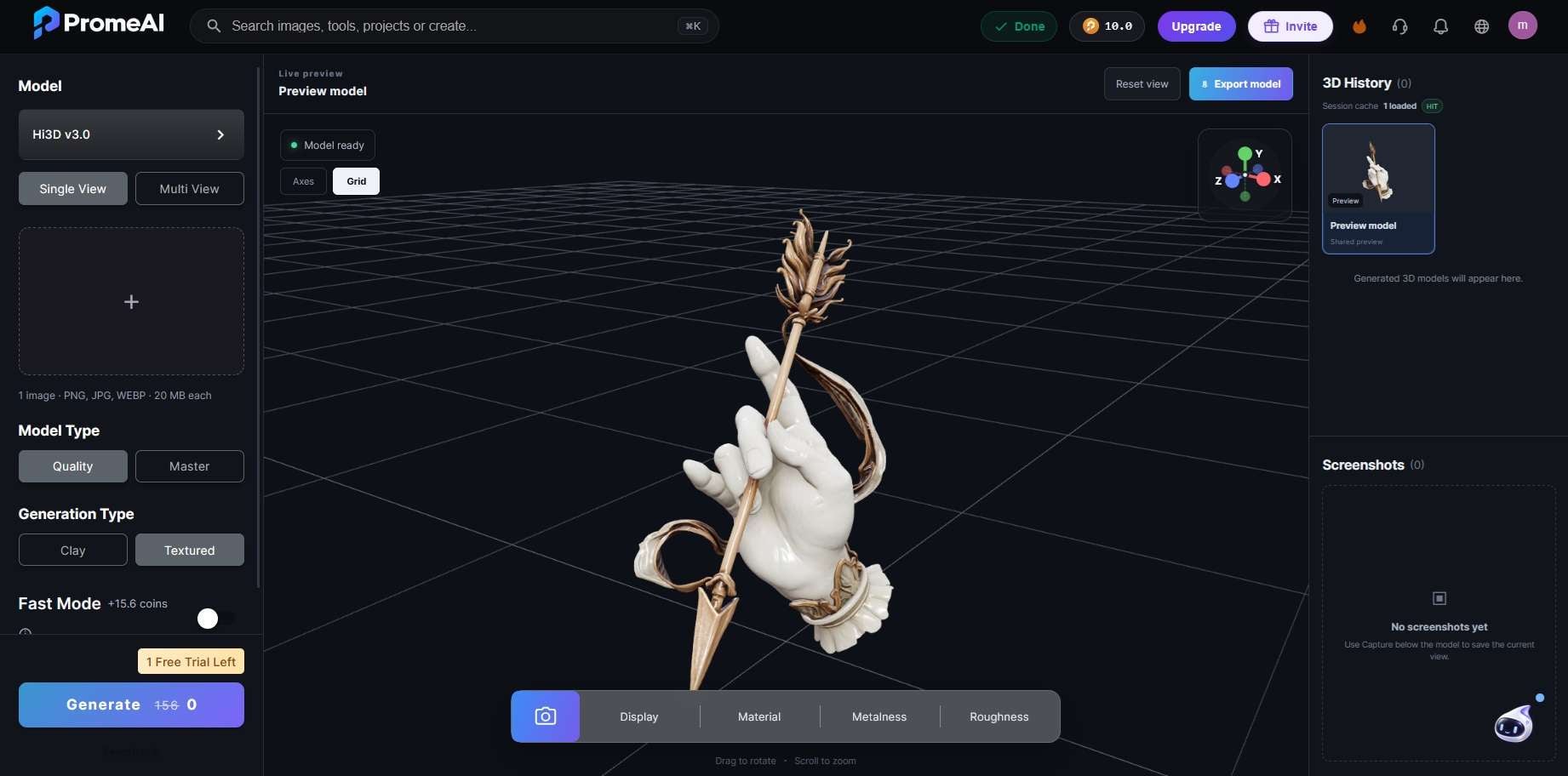Focus the search images input field
The height and width of the screenshot is (776, 1568).
[x=455, y=26]
